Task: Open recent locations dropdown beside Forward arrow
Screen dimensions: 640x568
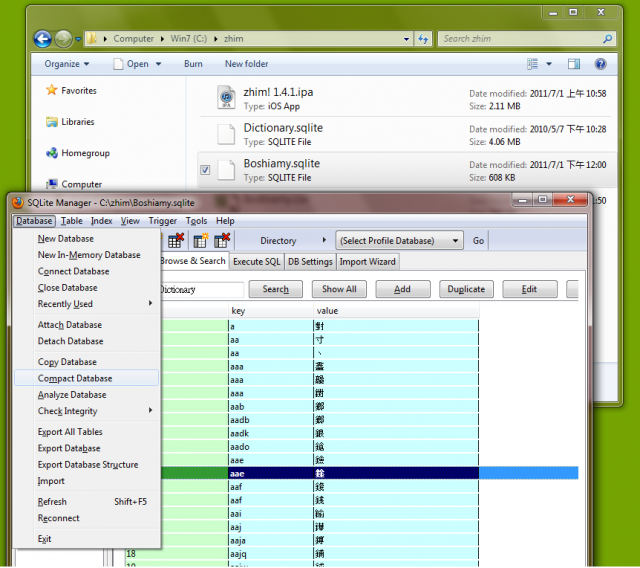Action: coord(78,39)
